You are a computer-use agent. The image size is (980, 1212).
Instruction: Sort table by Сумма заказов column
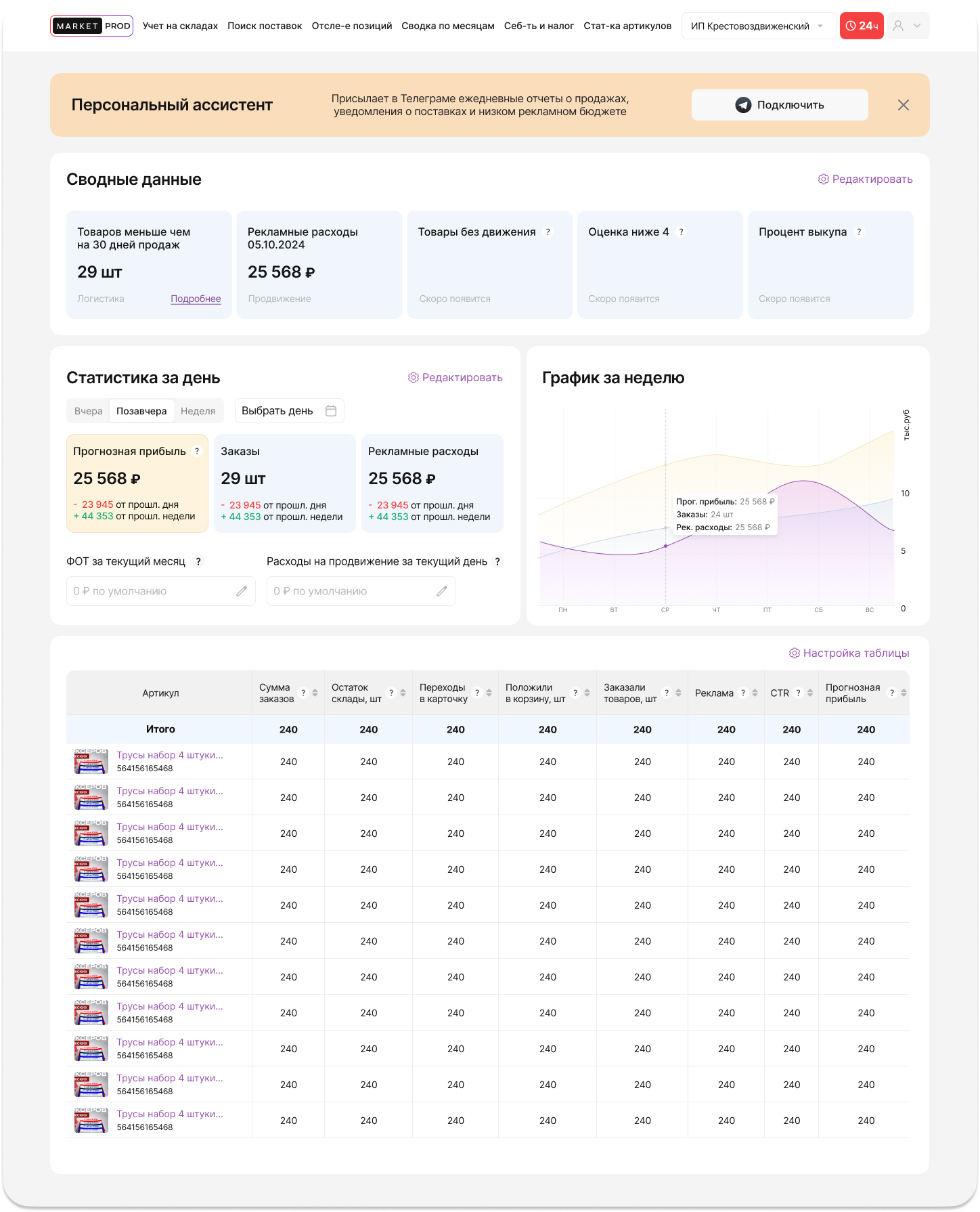(315, 693)
